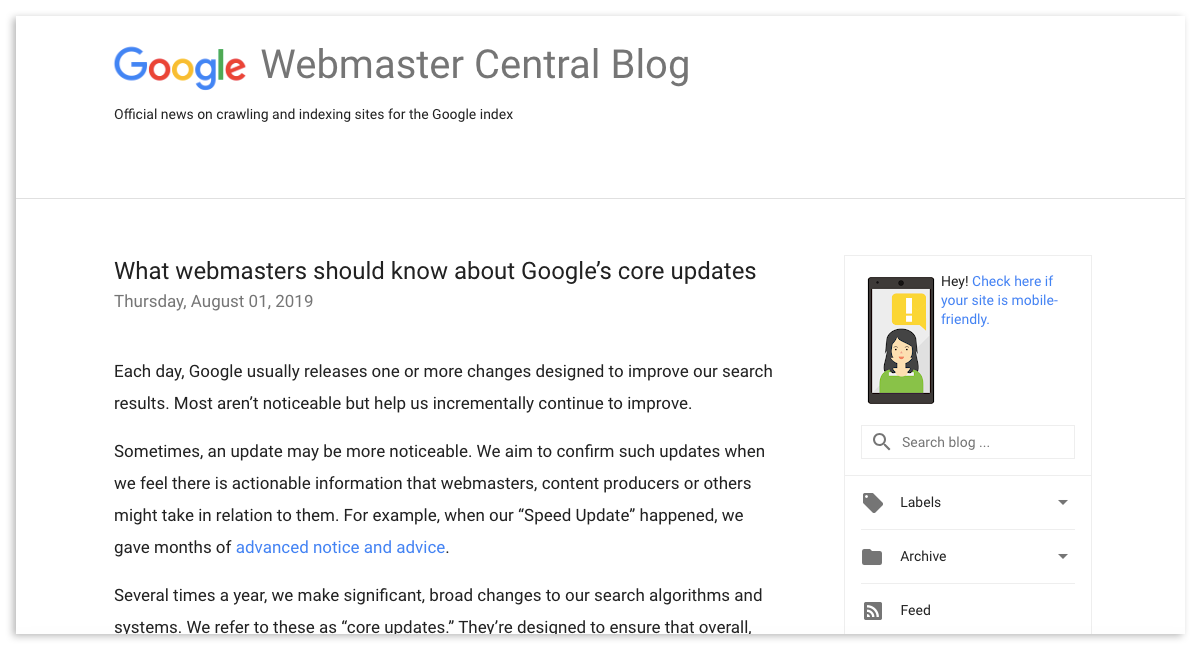Click the Thursday, August 01, 2019 post date
The image size is (1201, 650).
coord(213,301)
